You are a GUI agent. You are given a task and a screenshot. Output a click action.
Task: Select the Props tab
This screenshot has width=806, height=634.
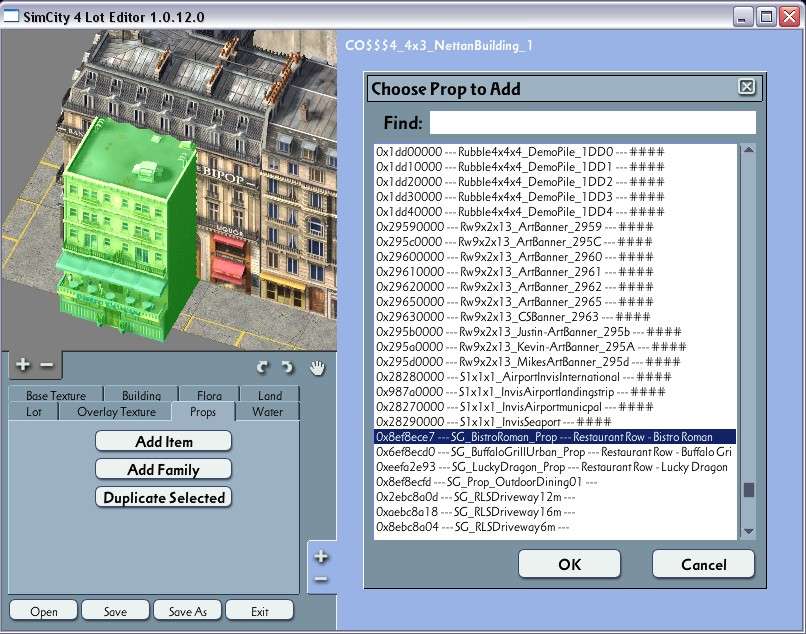tap(203, 412)
